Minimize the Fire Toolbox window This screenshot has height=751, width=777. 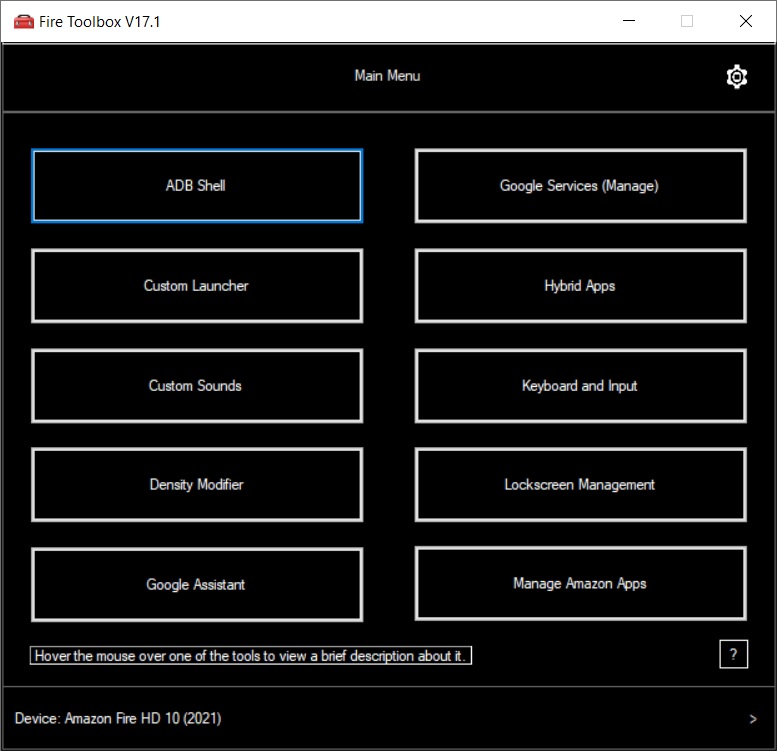pyautogui.click(x=629, y=21)
